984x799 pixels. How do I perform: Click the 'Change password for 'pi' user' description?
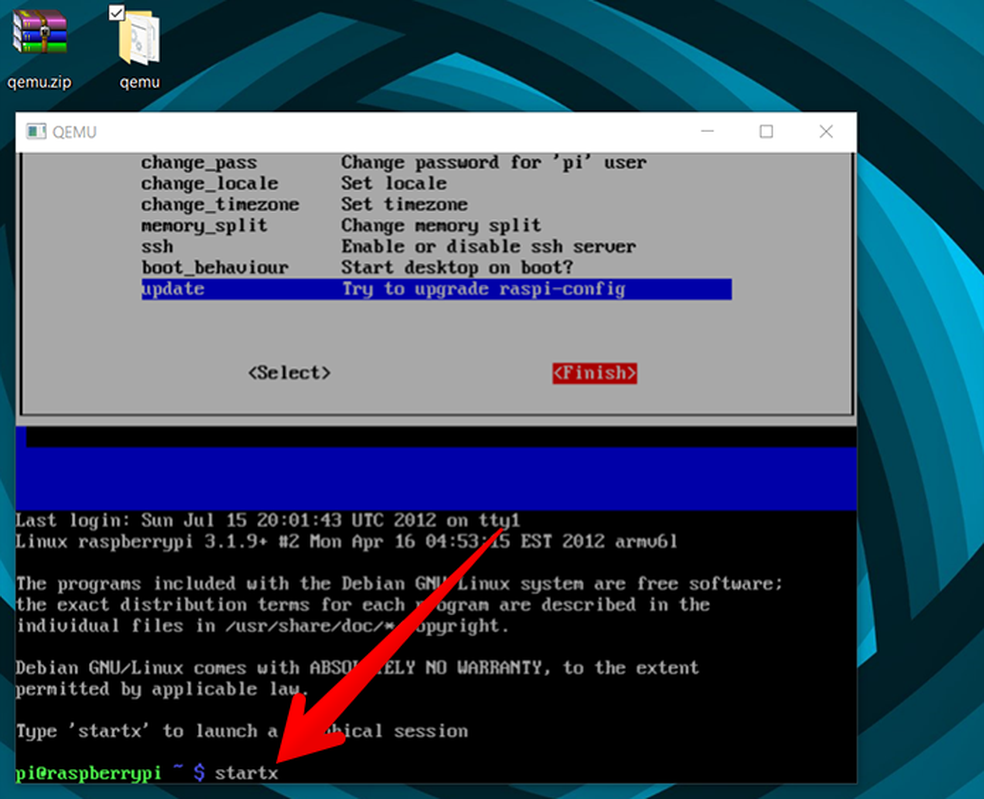pyautogui.click(x=493, y=163)
